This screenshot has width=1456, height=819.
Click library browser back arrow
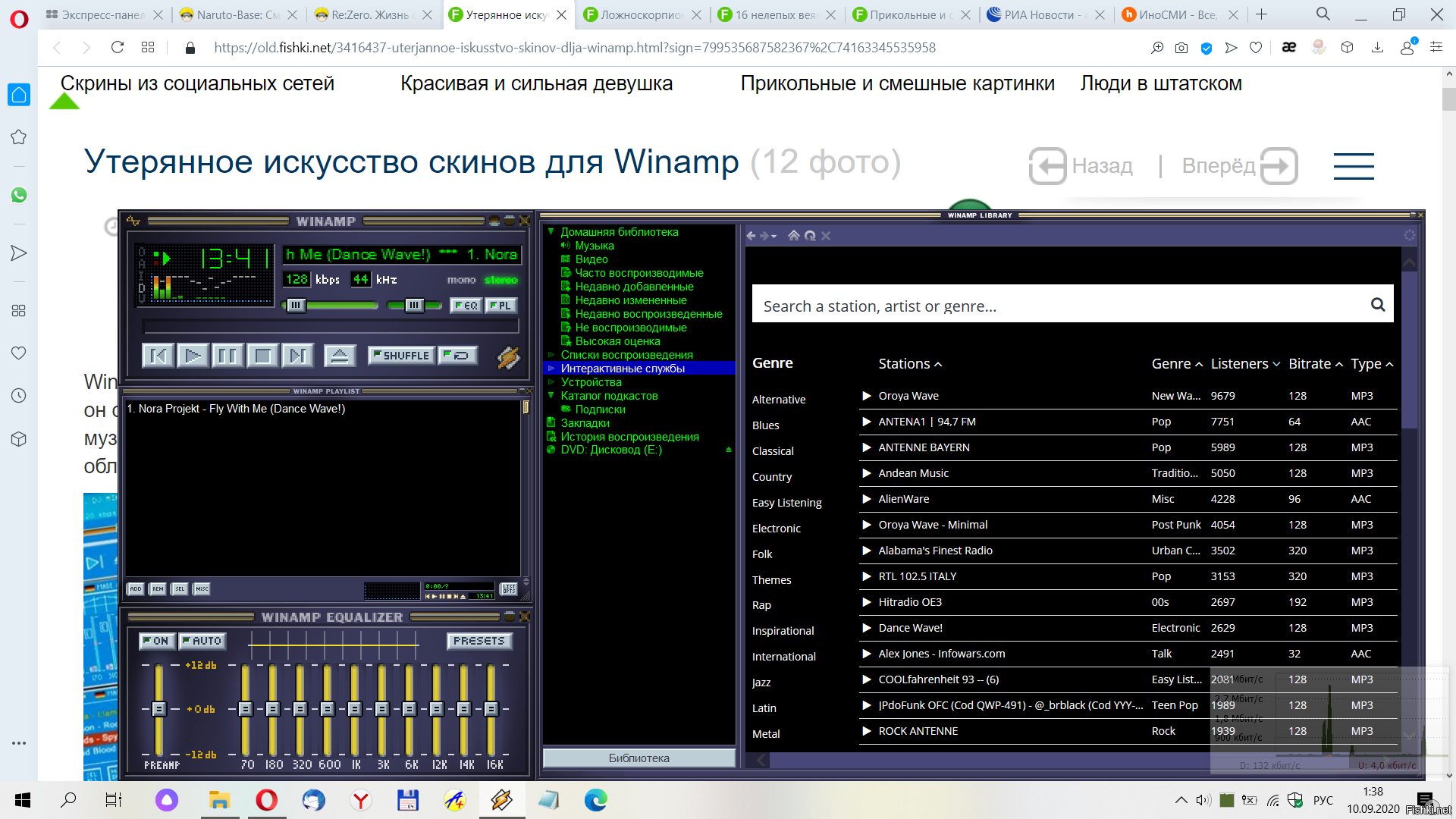(751, 236)
